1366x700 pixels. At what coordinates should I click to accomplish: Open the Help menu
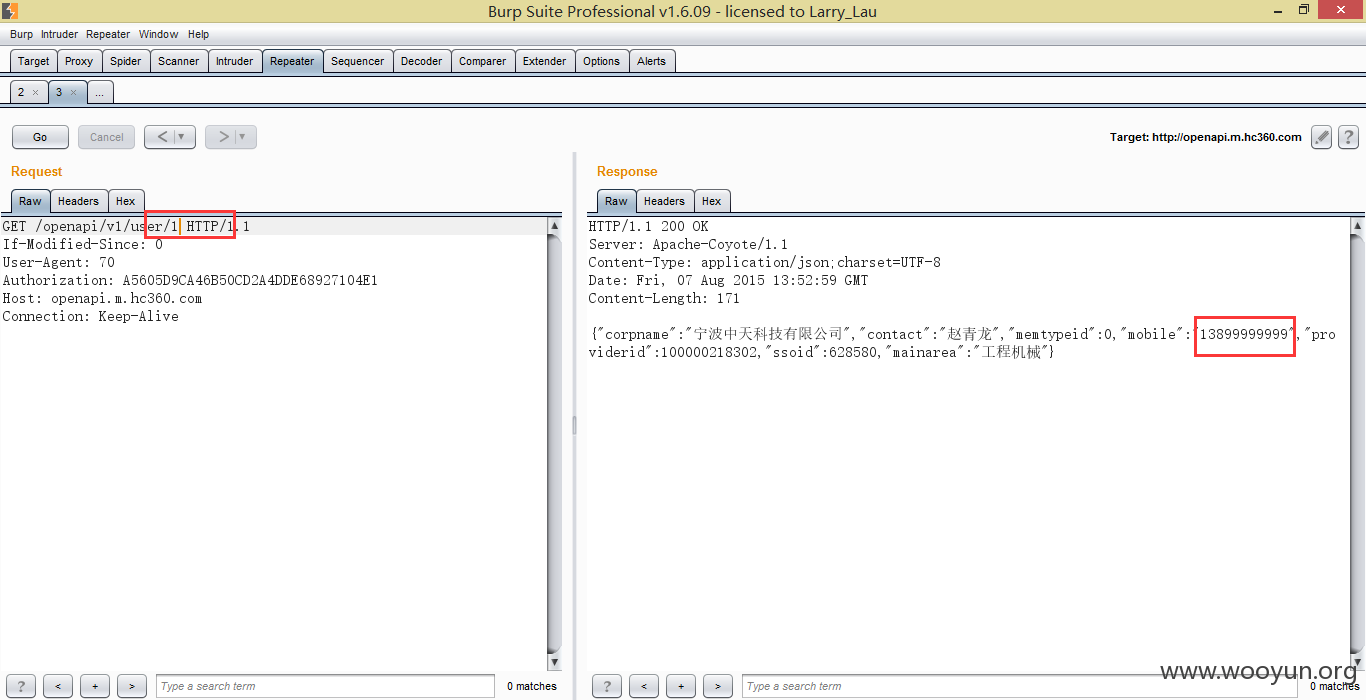pos(198,34)
